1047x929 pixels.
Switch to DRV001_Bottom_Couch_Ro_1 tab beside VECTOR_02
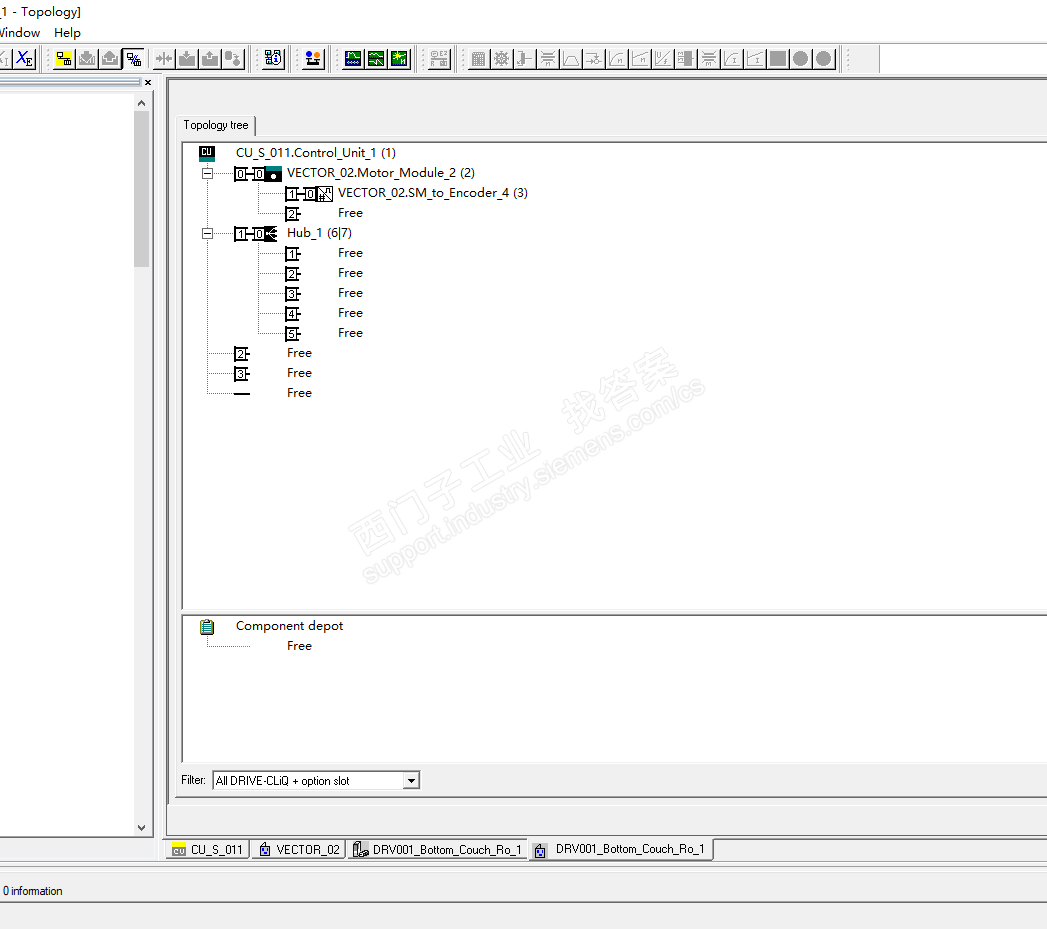pyautogui.click(x=437, y=850)
